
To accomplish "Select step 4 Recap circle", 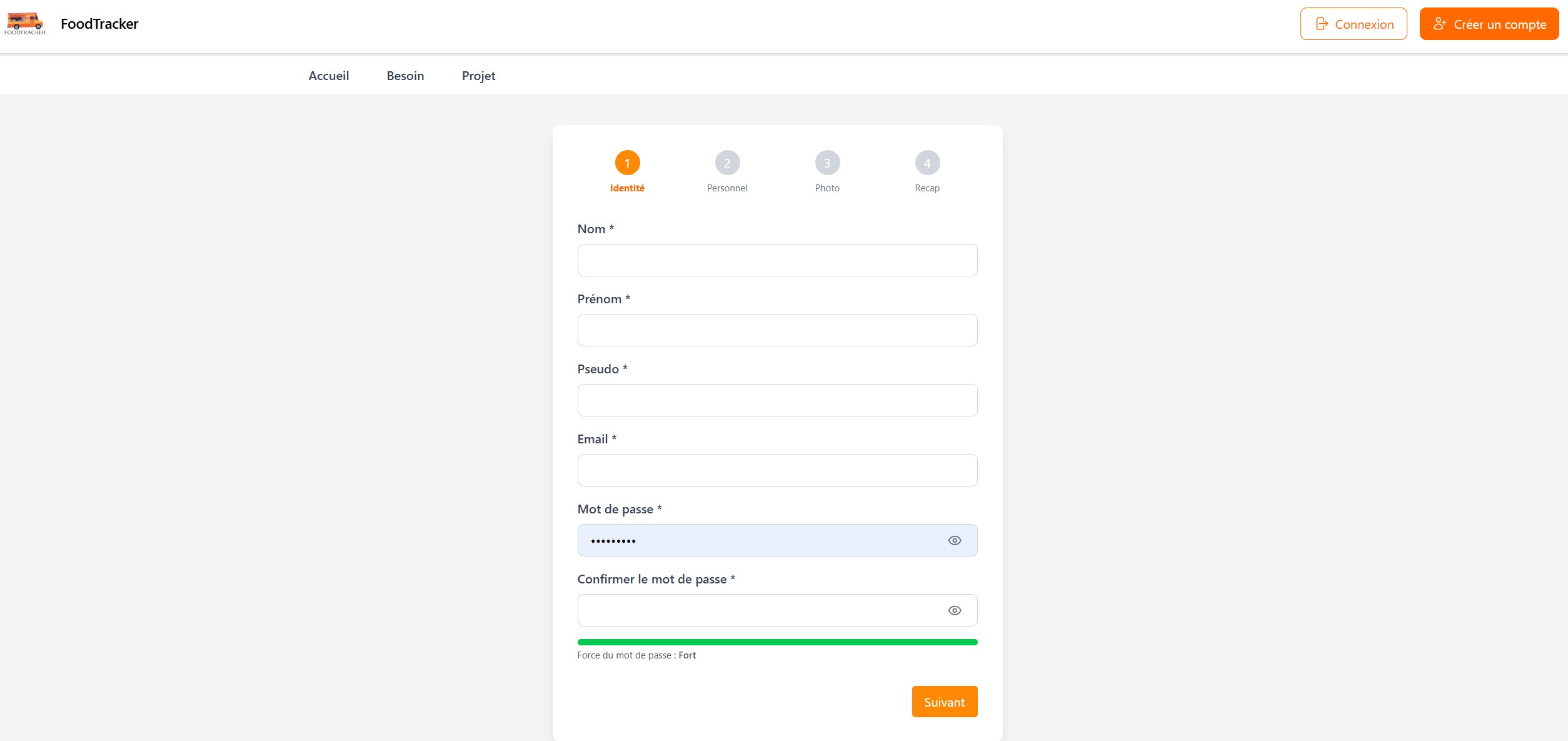I will 927,163.
